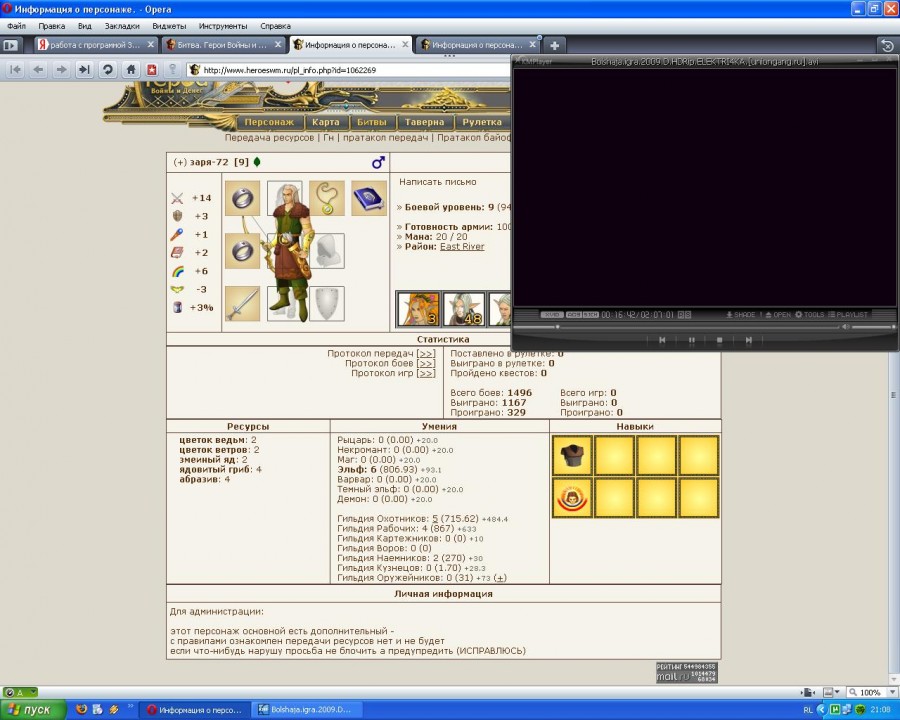Go forward with the toolbar arrow

pos(60,69)
